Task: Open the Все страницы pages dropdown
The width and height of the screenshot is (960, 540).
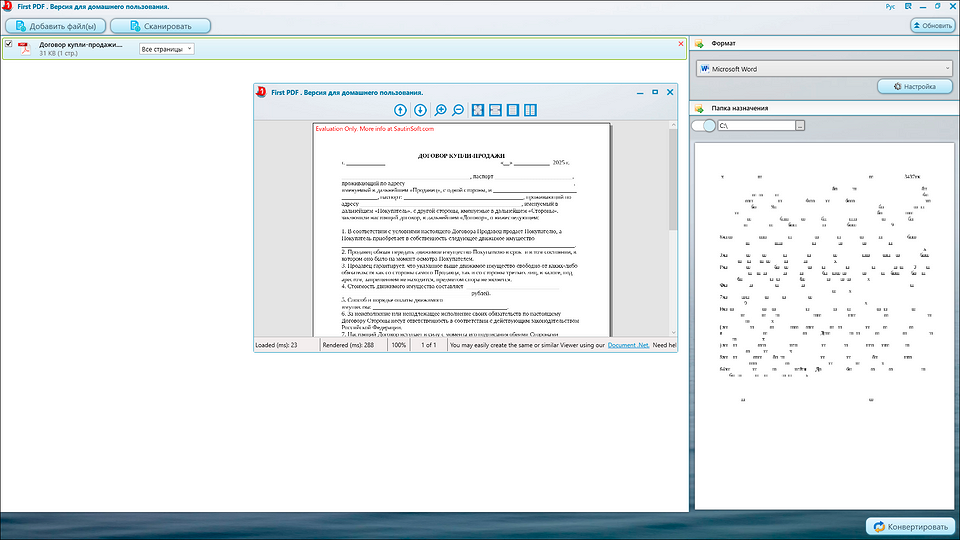Action: (x=167, y=49)
